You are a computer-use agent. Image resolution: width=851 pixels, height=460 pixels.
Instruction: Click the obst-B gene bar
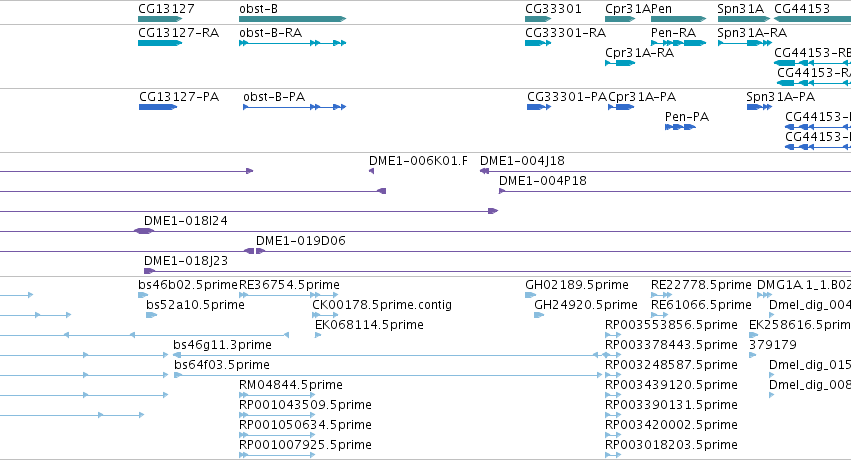(292, 19)
